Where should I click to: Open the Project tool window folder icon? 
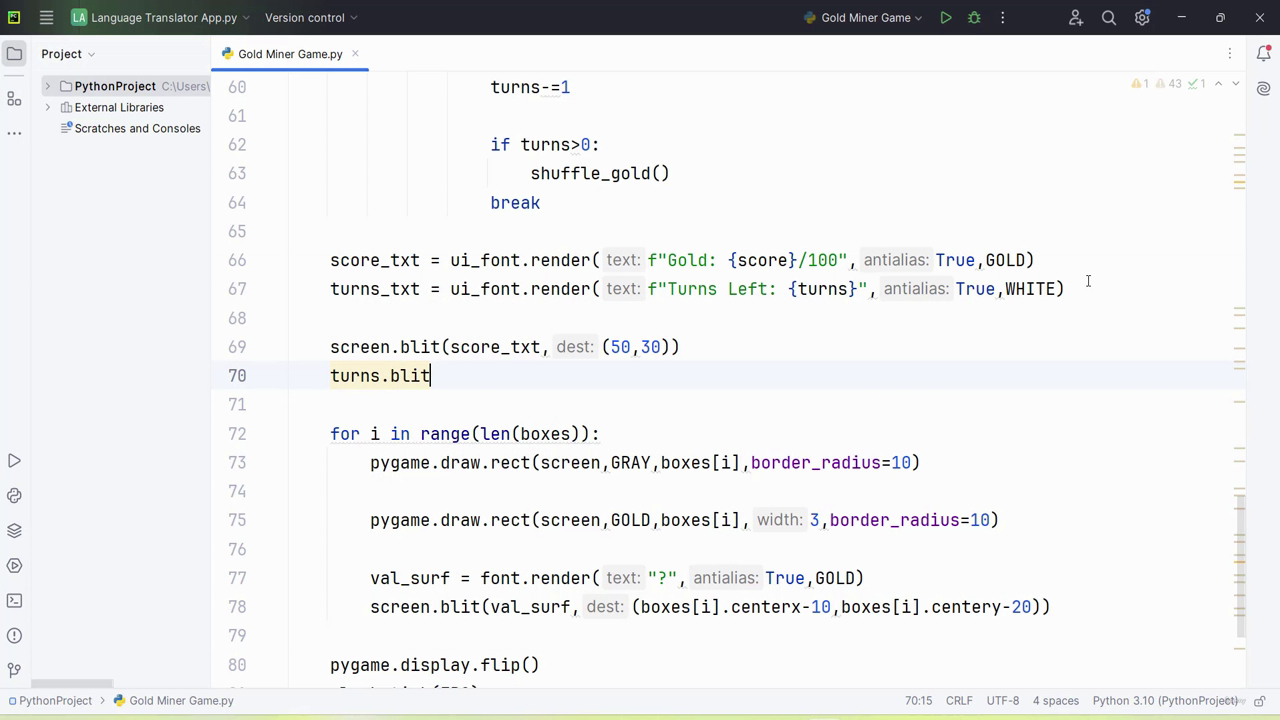[14, 54]
